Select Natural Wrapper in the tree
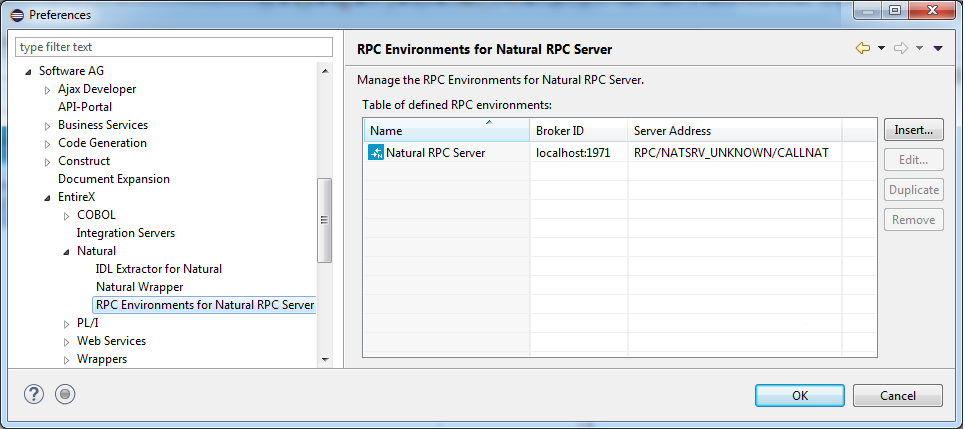This screenshot has width=965, height=429. pyautogui.click(x=140, y=287)
